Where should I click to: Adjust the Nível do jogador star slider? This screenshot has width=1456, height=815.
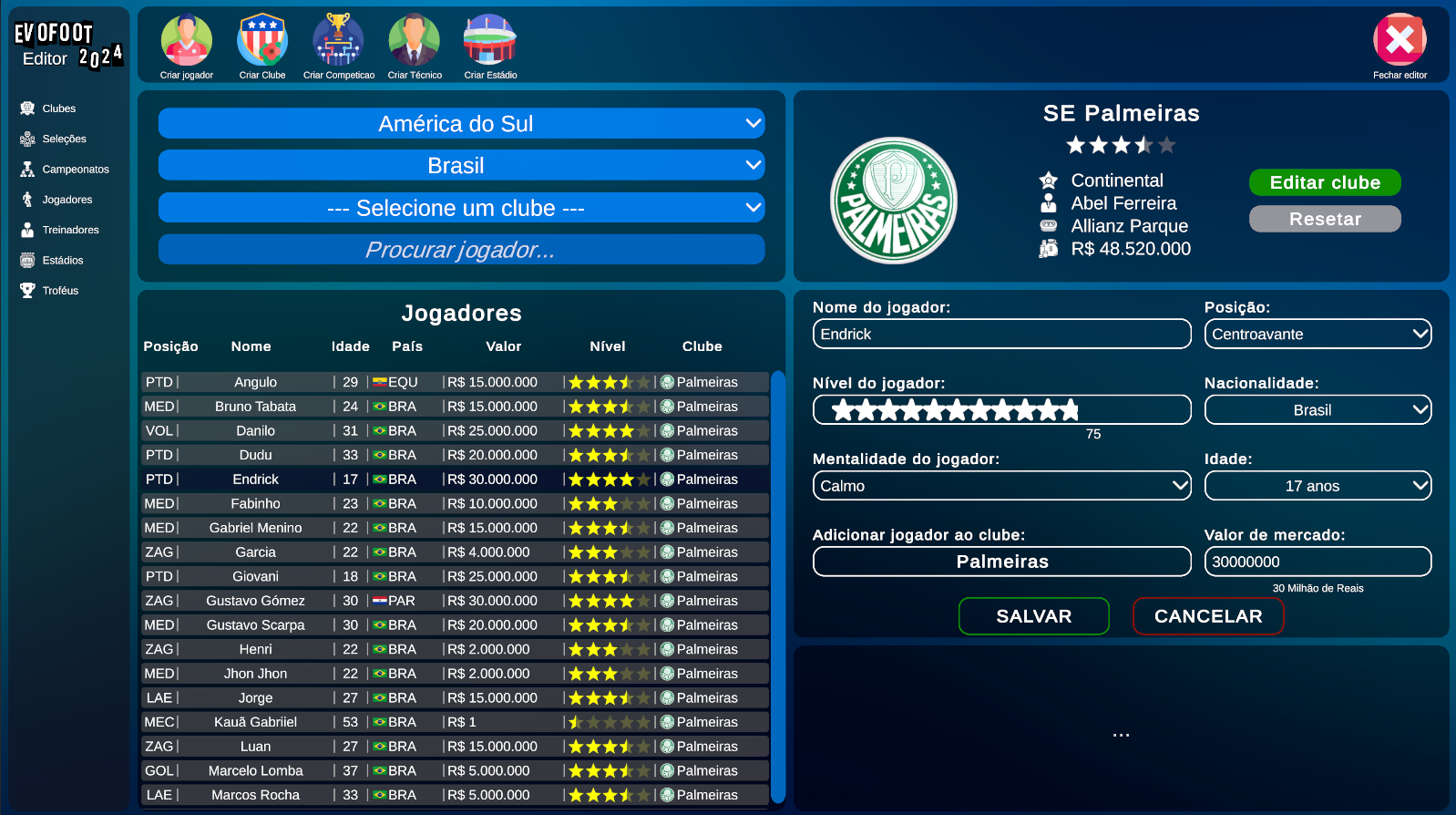(1001, 410)
